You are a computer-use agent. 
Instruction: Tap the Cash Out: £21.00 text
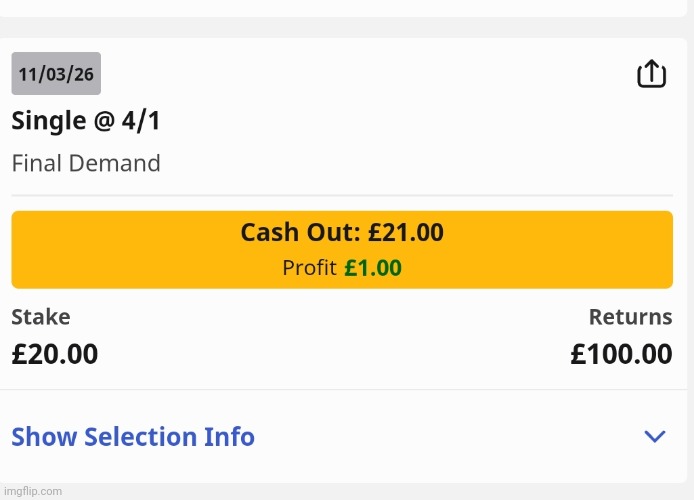pos(342,233)
